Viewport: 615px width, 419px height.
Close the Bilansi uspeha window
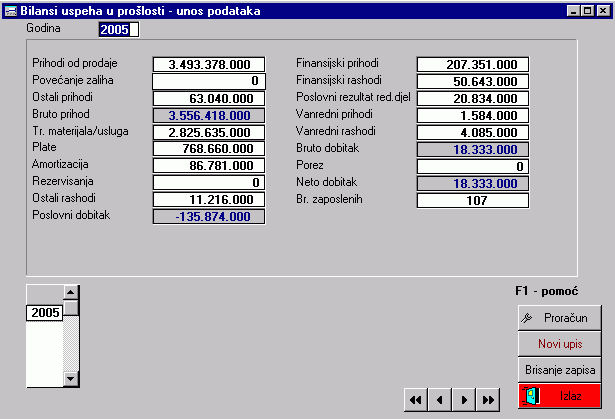tap(603, 11)
